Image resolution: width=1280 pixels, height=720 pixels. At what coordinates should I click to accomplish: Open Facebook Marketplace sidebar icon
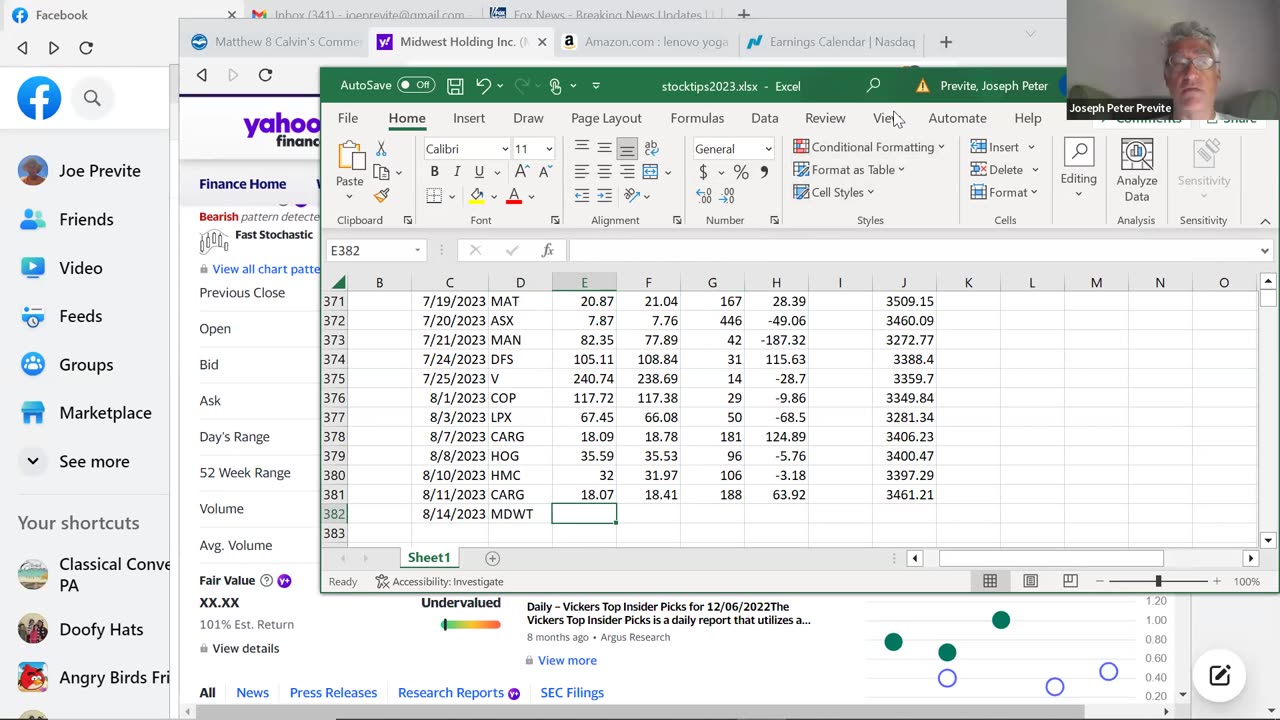[x=33, y=413]
